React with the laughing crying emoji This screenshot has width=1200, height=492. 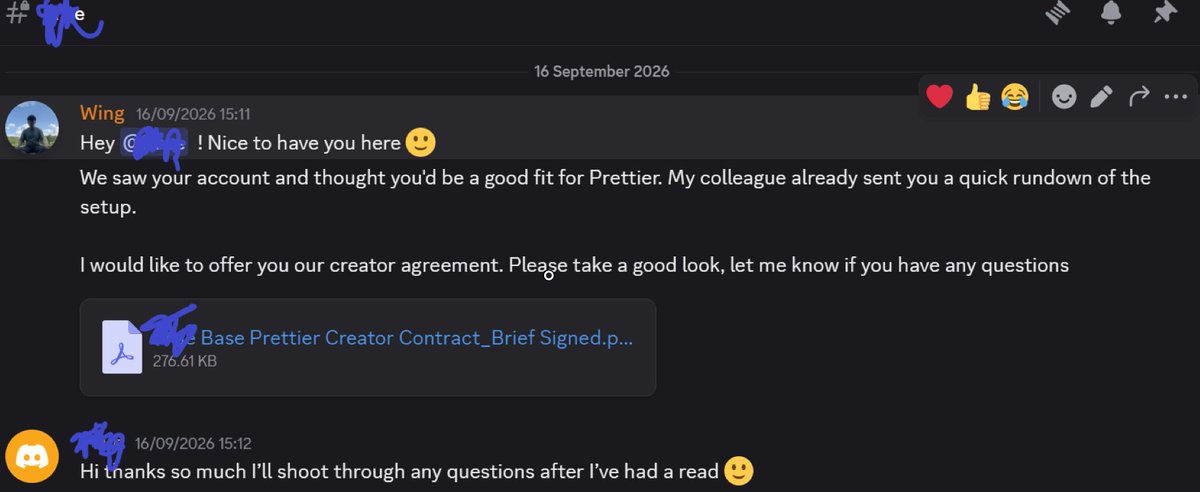[1014, 97]
